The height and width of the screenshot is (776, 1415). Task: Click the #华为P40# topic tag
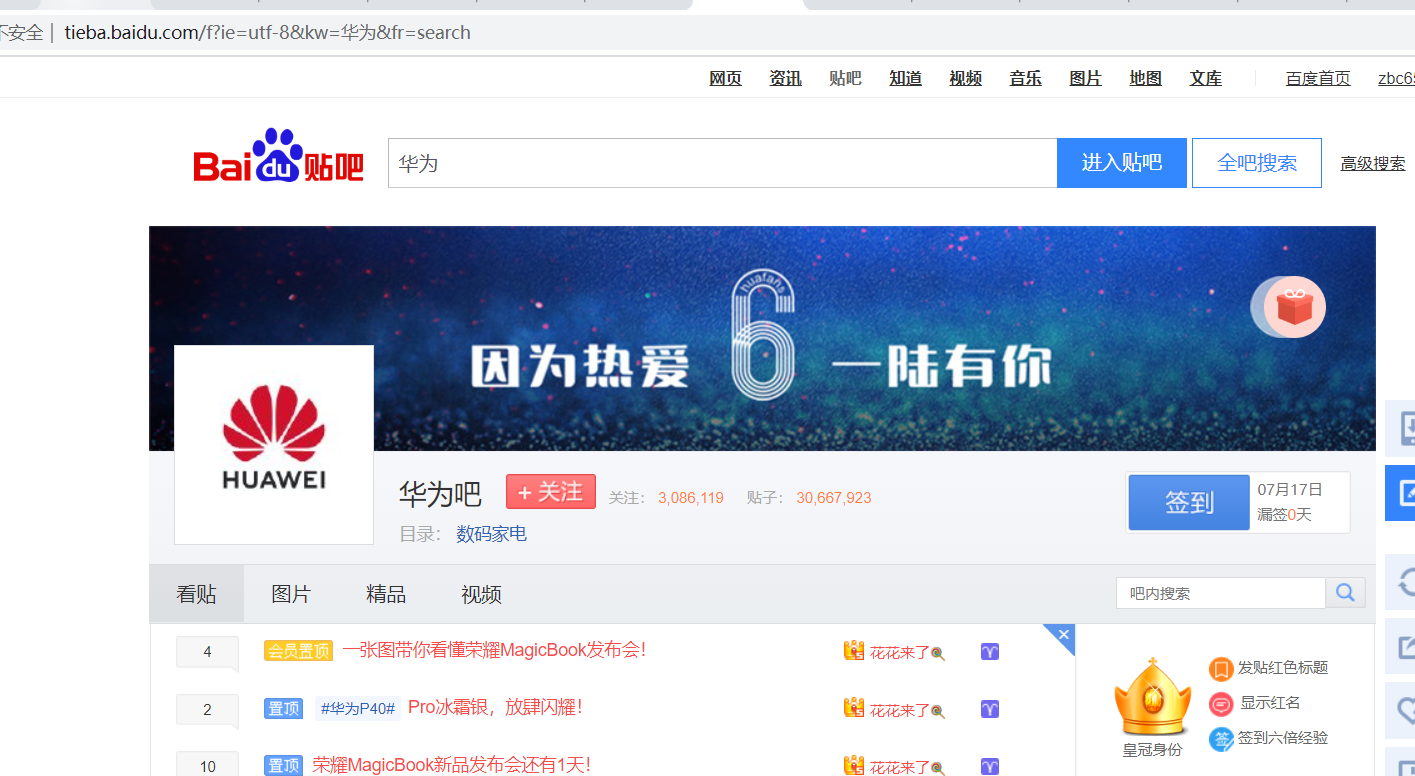click(x=358, y=708)
